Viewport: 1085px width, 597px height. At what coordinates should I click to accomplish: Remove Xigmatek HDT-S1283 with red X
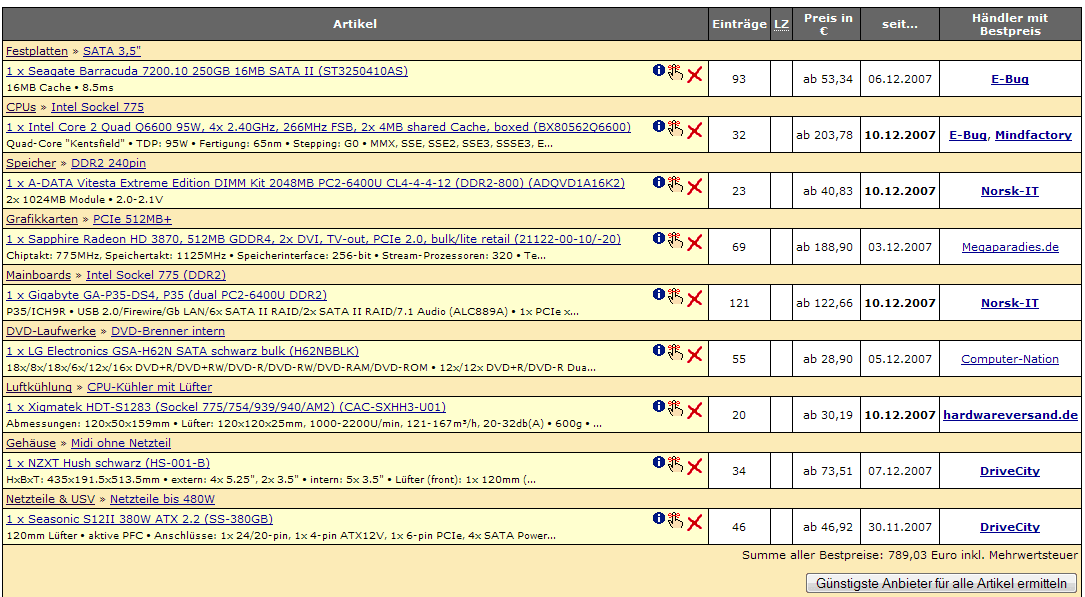click(x=695, y=410)
